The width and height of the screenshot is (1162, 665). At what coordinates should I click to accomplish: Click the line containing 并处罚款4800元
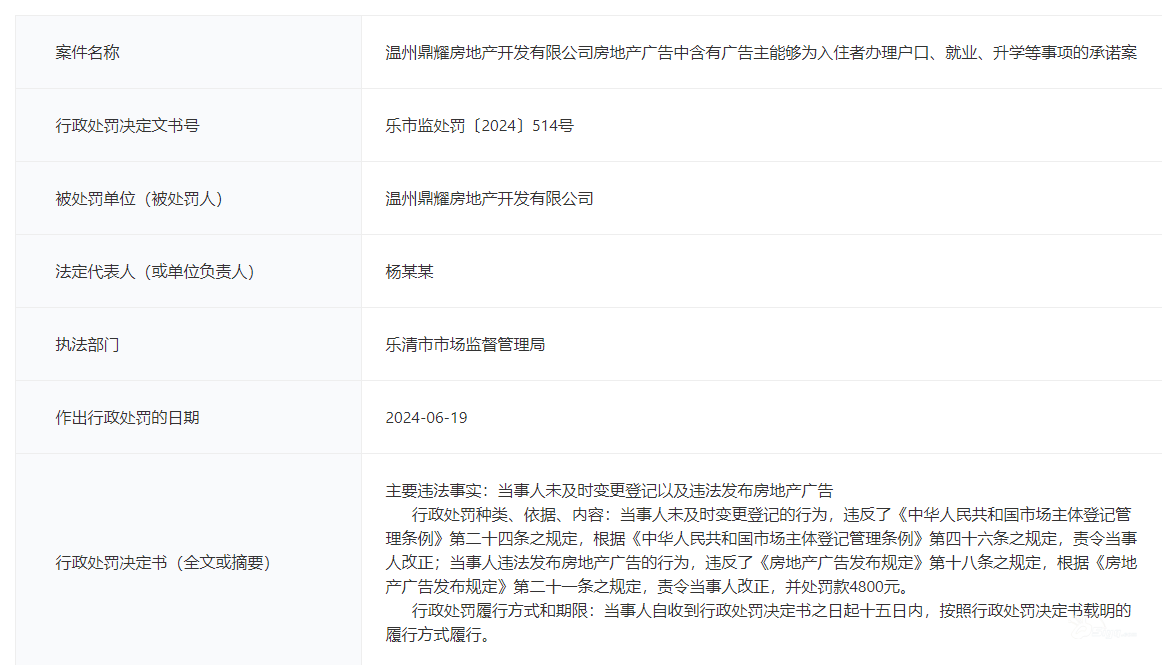648,586
